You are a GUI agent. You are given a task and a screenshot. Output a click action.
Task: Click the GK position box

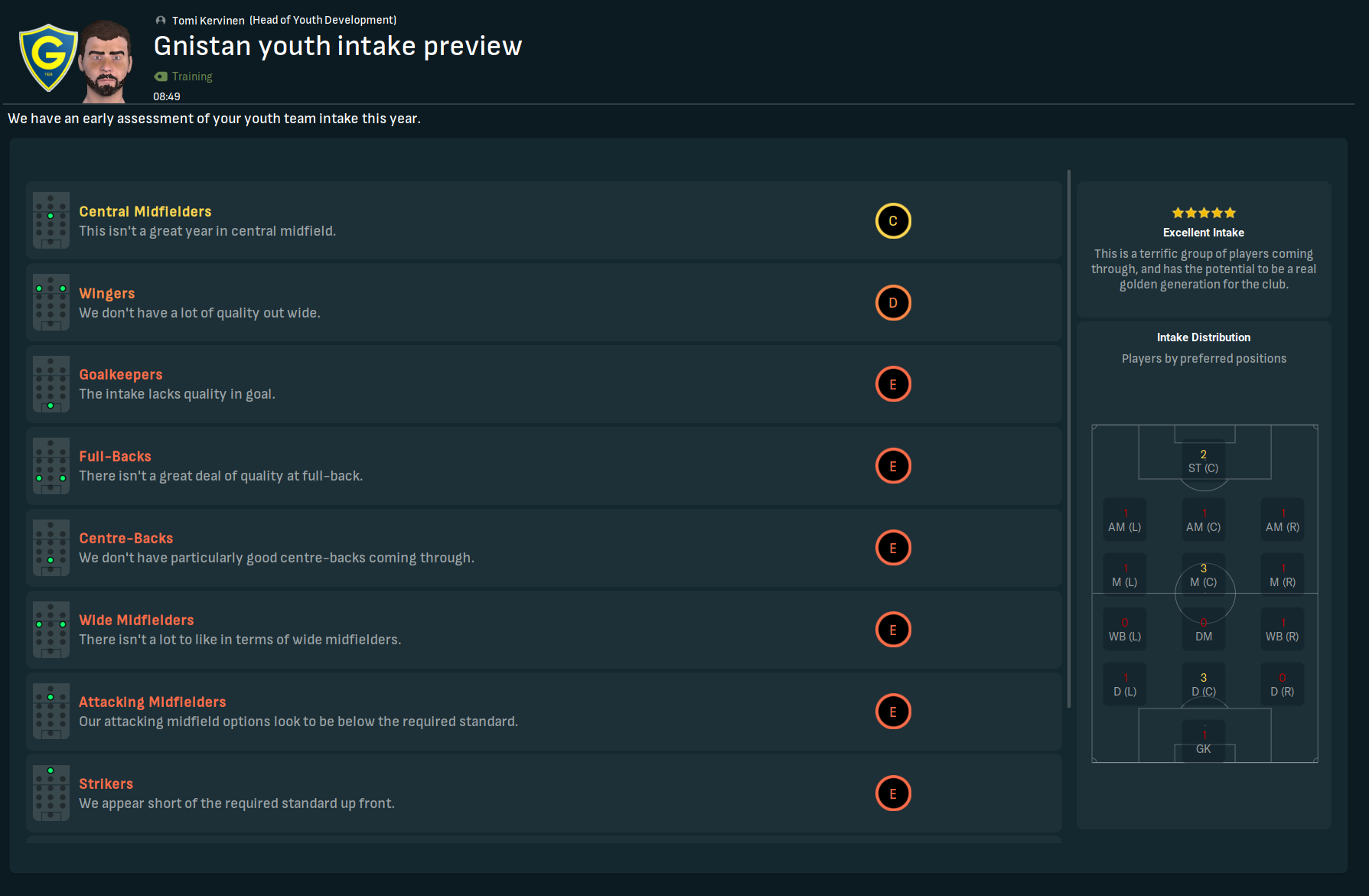[x=1204, y=741]
